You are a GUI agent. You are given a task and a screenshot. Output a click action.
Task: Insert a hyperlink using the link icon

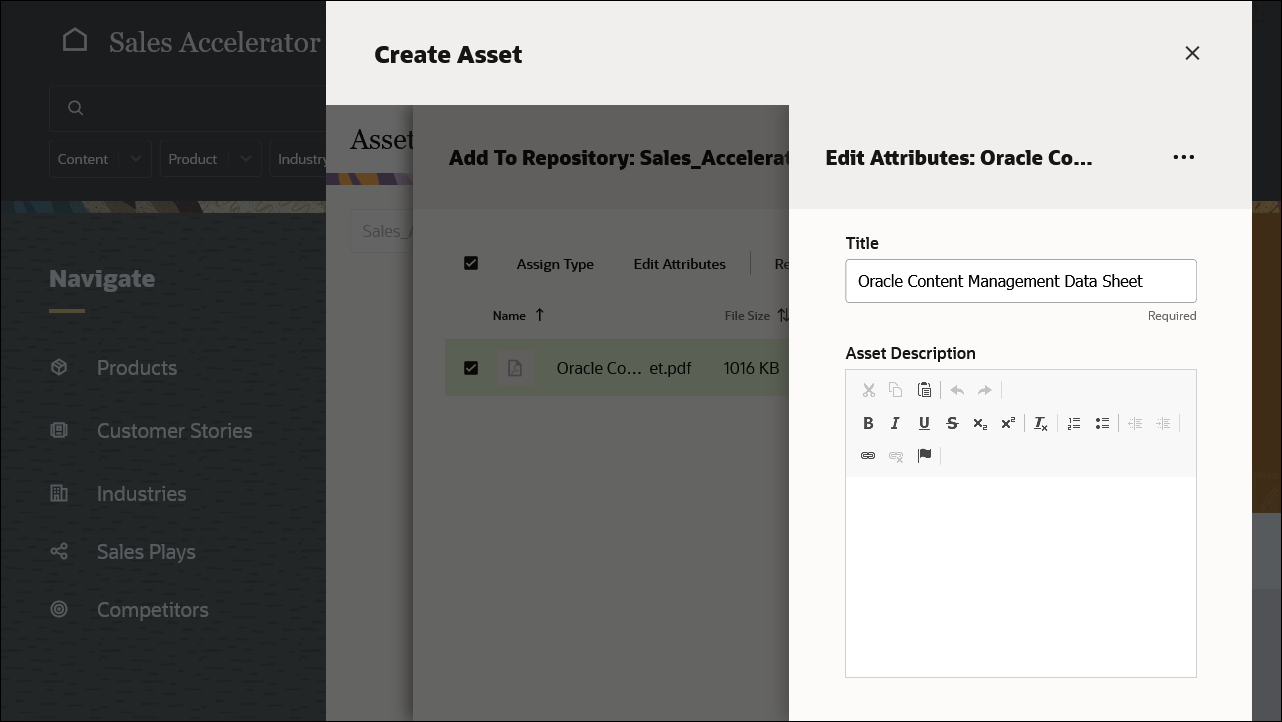[868, 455]
